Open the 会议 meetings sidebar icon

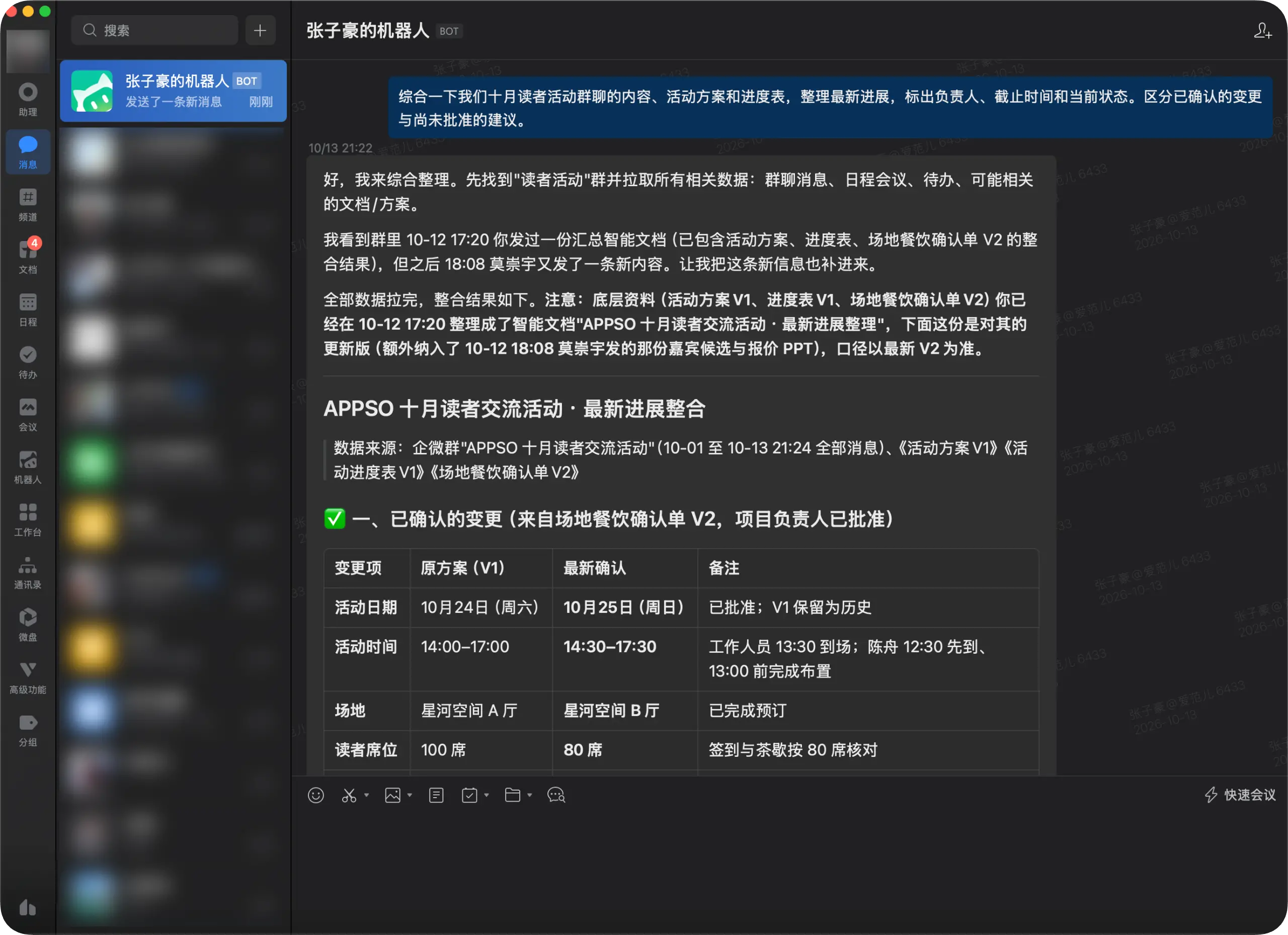tap(28, 415)
